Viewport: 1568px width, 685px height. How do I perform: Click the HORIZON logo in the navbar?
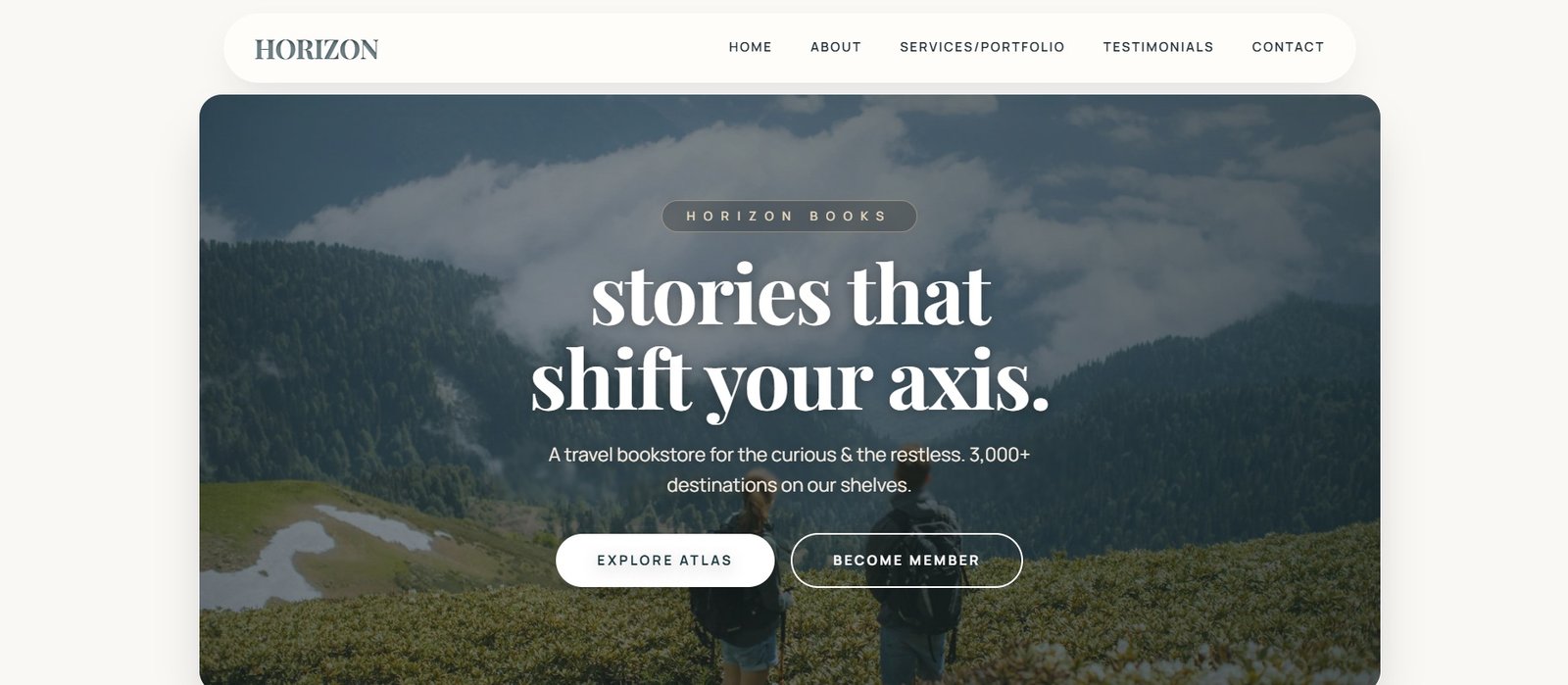pos(317,49)
